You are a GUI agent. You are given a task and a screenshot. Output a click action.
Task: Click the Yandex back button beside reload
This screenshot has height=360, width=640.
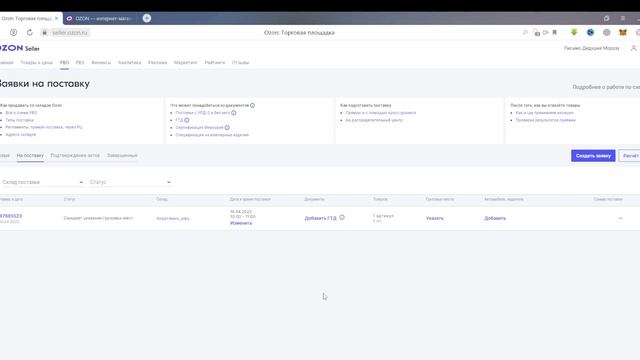click(13, 32)
